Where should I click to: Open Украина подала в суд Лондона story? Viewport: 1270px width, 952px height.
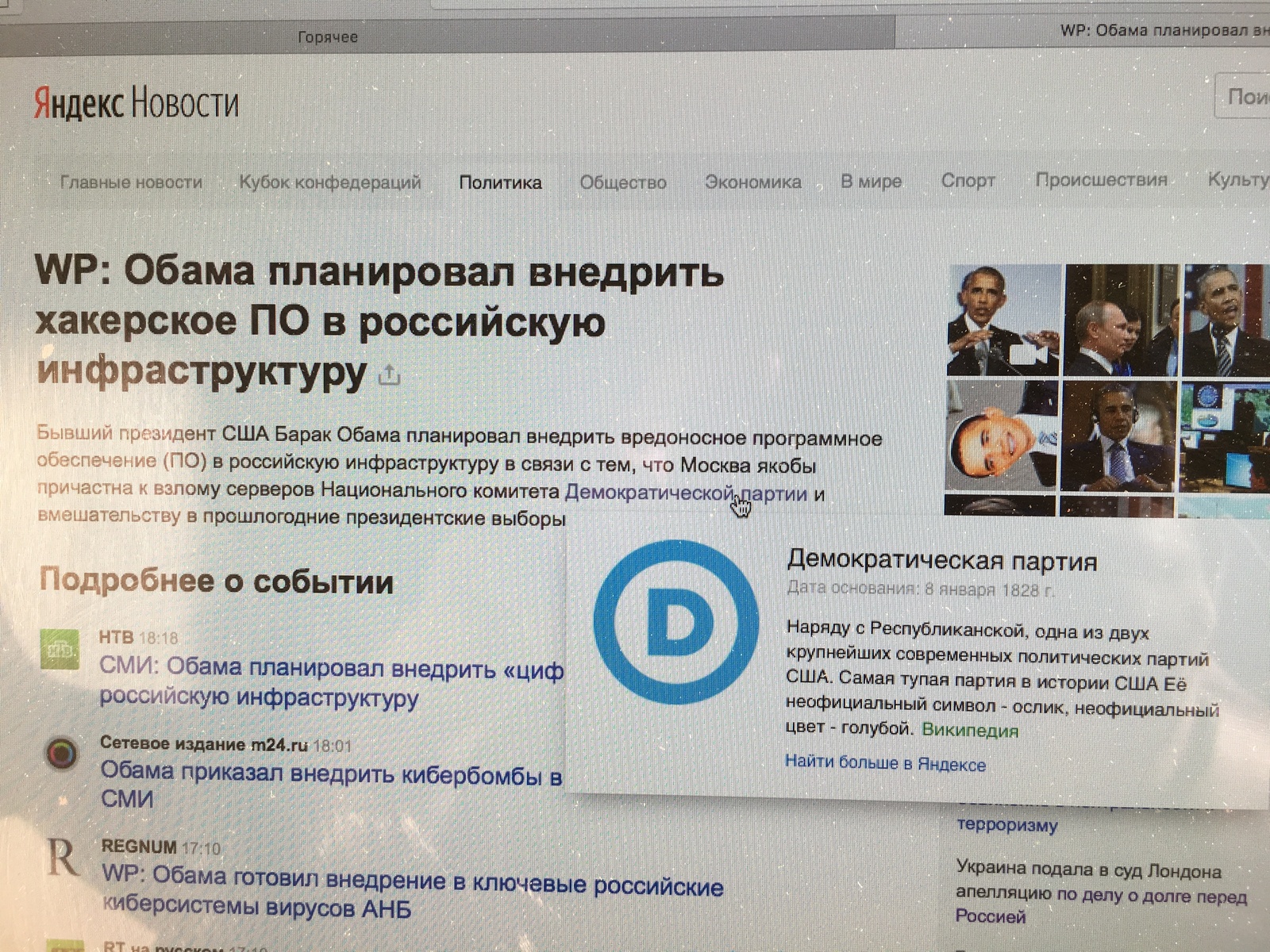pos(1101,893)
